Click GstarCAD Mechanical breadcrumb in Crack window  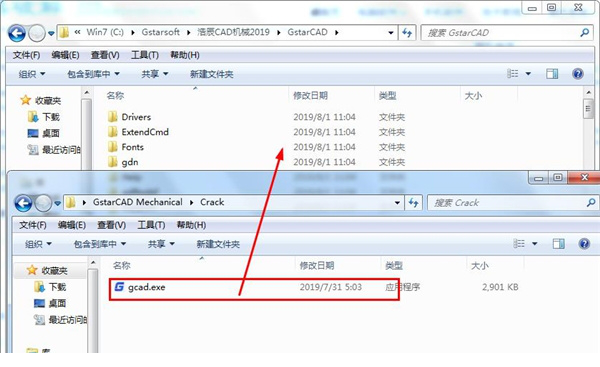pos(137,202)
